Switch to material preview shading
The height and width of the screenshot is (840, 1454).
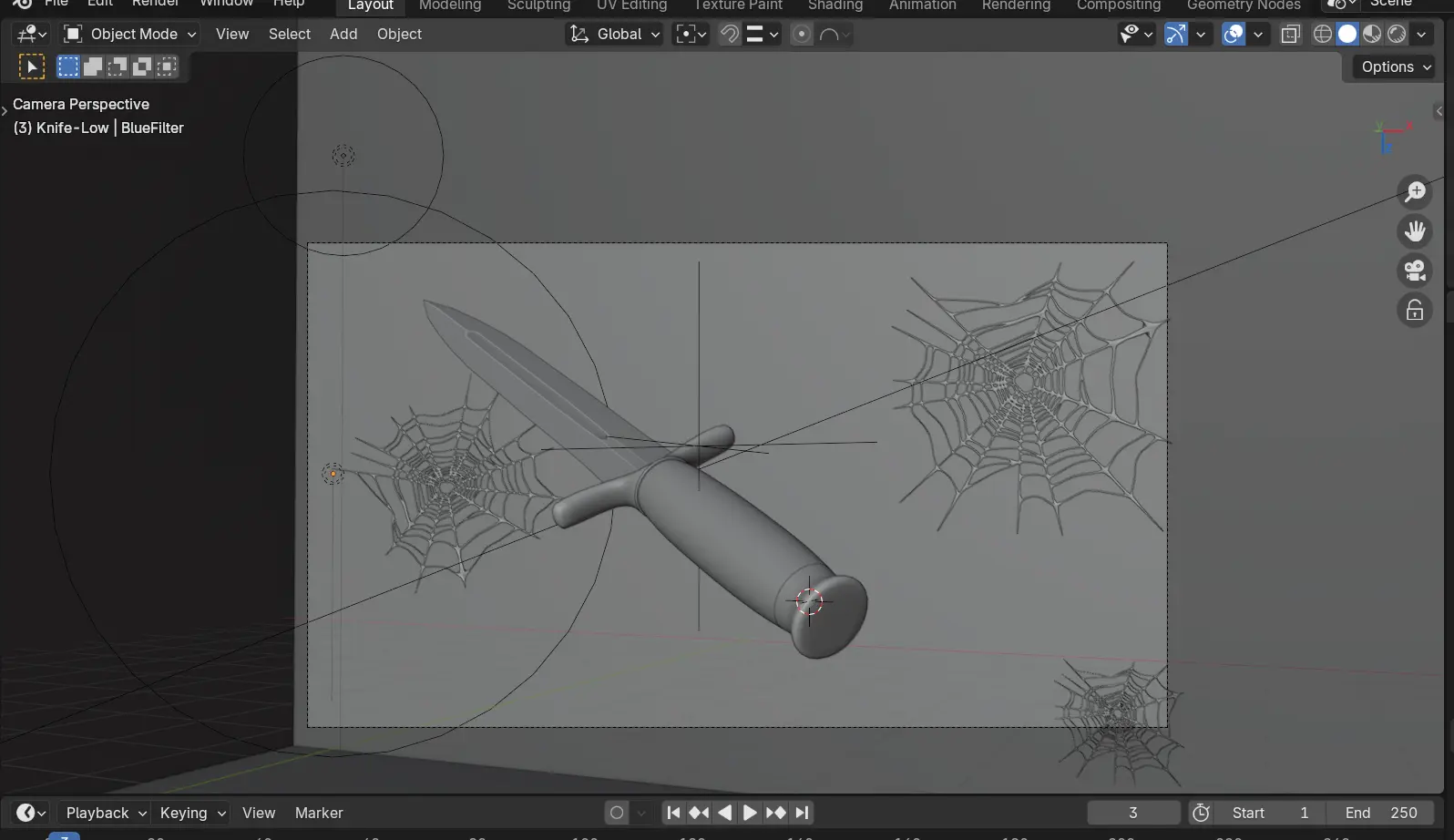[x=1372, y=35]
